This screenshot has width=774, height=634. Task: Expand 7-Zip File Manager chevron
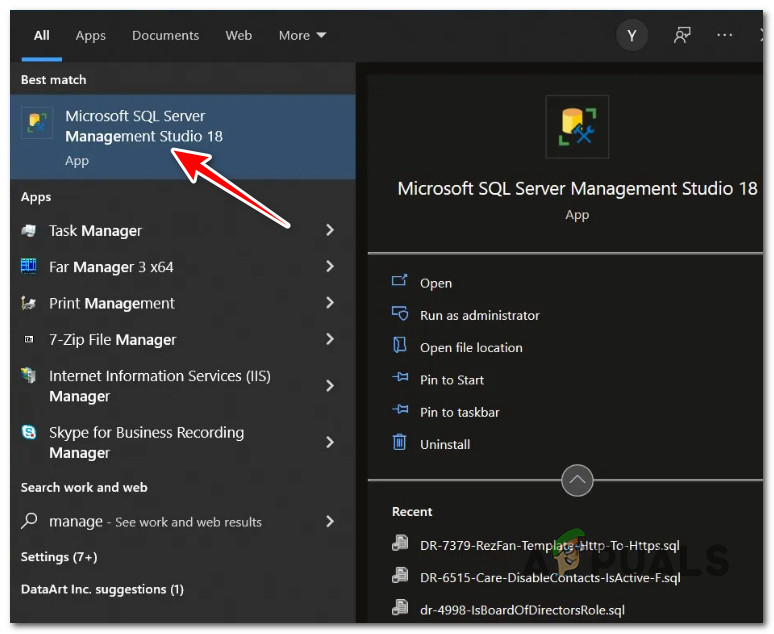[330, 339]
